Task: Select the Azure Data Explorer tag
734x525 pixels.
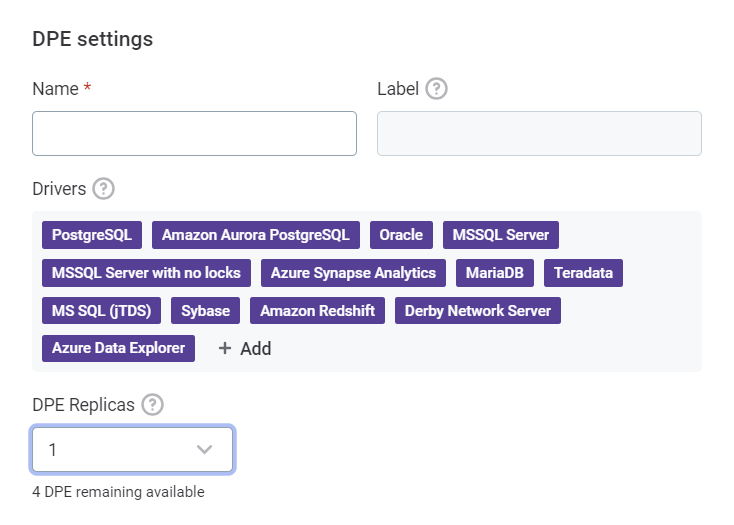Action: [118, 348]
